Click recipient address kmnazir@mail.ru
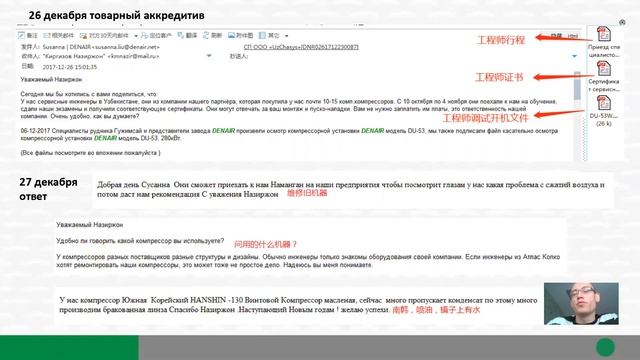 point(133,56)
